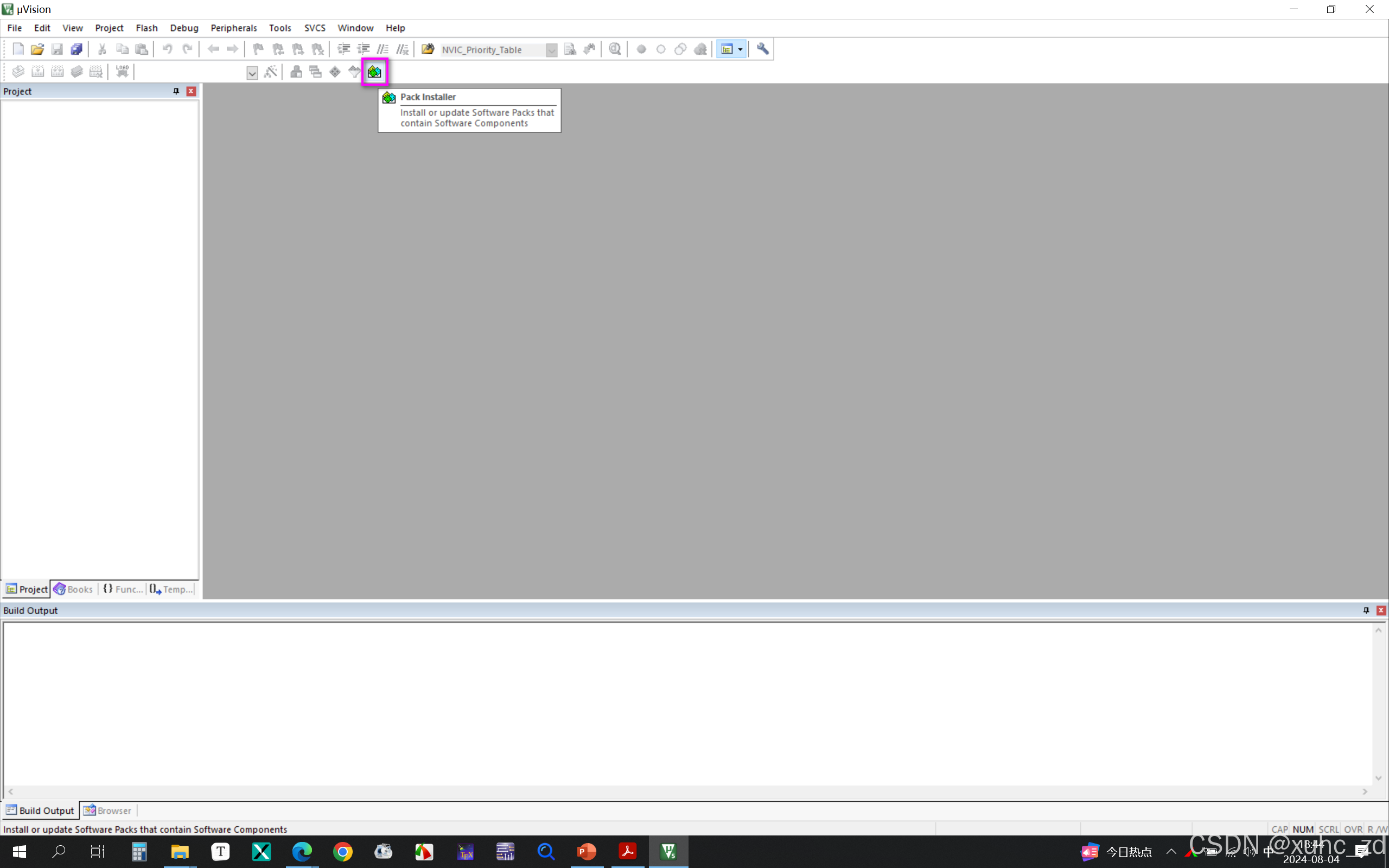Close the Project panel
This screenshot has width=1389, height=868.
pyautogui.click(x=191, y=91)
